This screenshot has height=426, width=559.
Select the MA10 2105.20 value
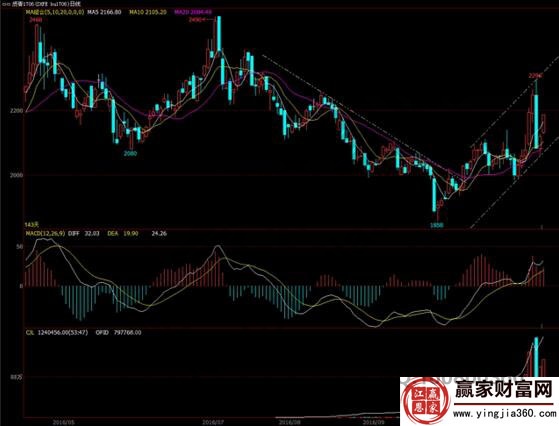tap(148, 12)
